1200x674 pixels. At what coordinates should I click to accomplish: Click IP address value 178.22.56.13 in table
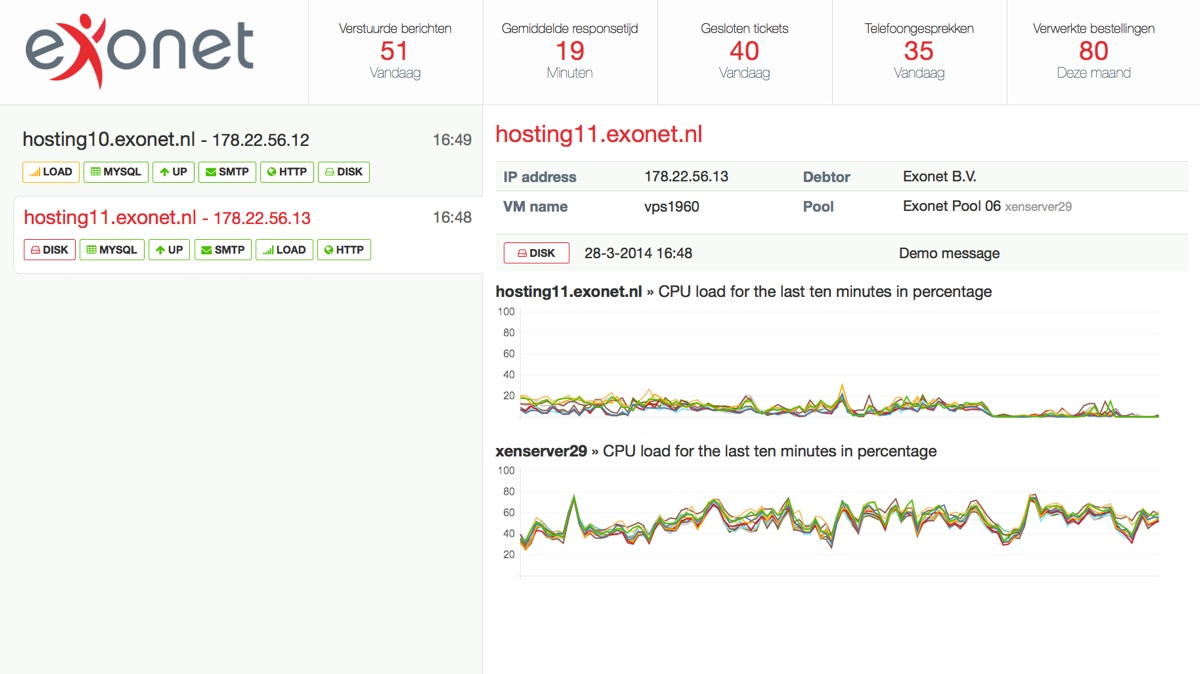coord(686,177)
